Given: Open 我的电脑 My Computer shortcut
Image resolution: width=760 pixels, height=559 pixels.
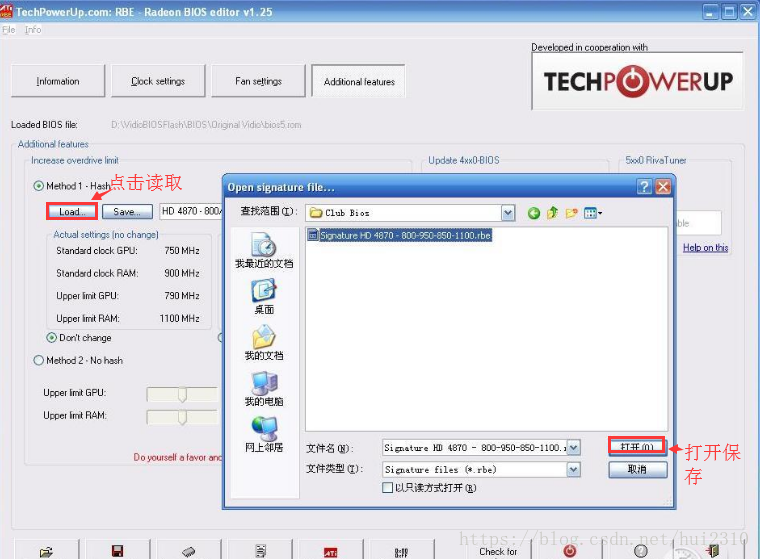Looking at the screenshot, I should tap(264, 388).
